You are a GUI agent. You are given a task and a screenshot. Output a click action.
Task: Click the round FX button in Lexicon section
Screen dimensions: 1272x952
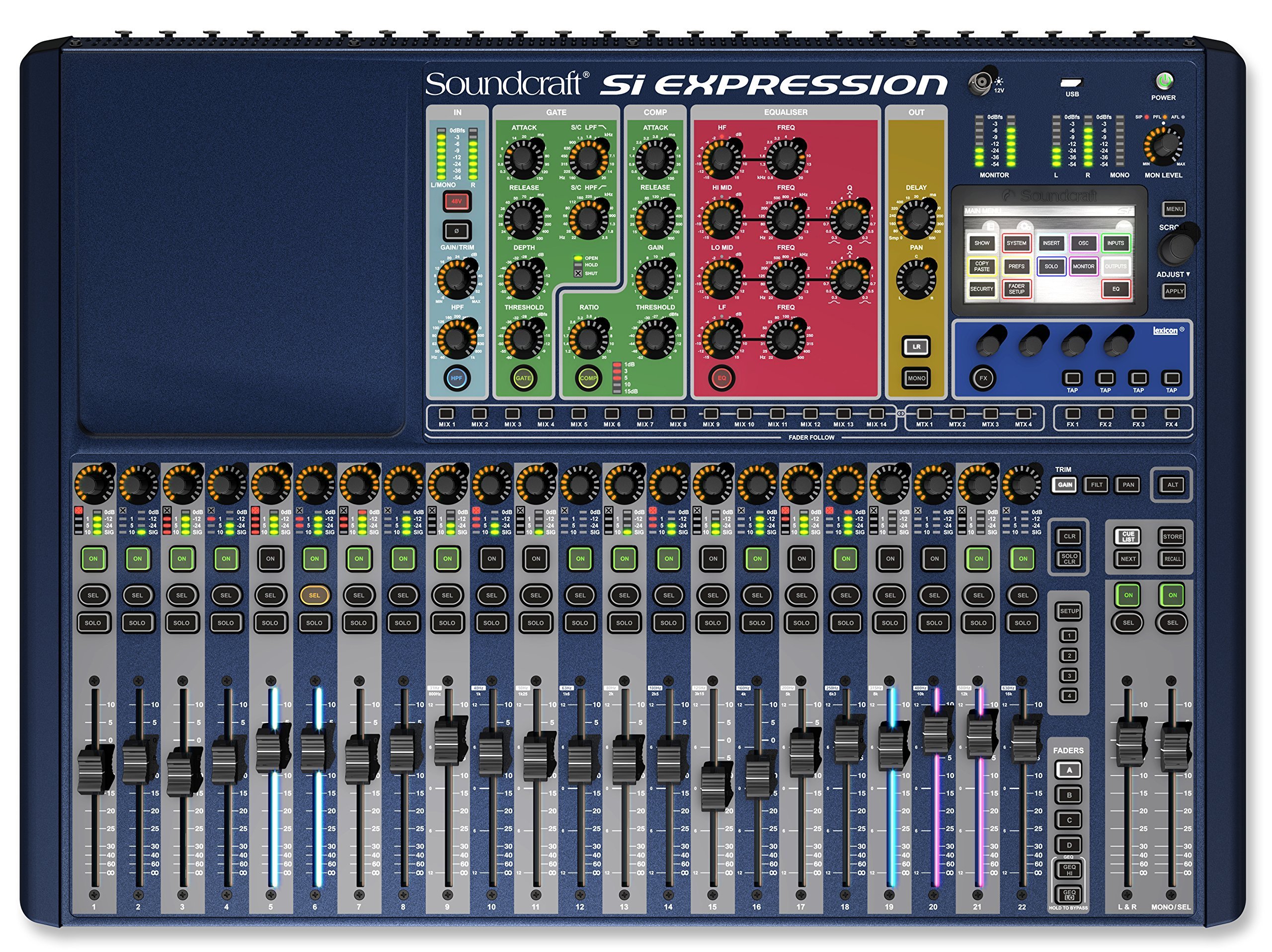(983, 378)
